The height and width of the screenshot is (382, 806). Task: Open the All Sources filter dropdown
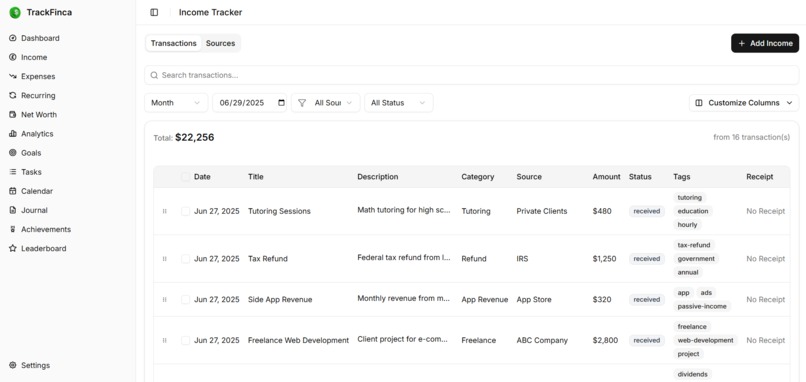tap(325, 103)
